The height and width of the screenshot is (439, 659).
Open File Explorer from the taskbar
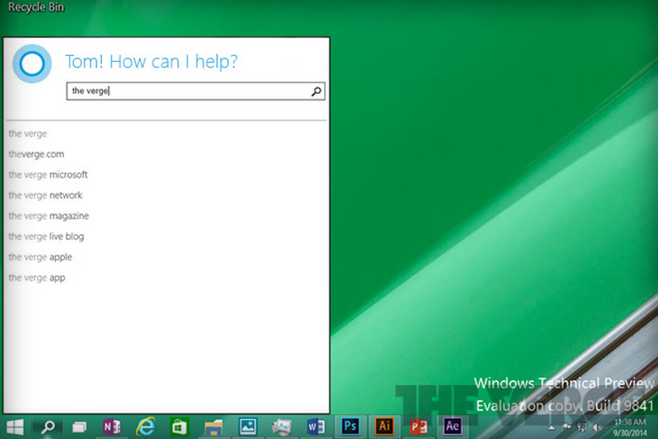[214, 428]
